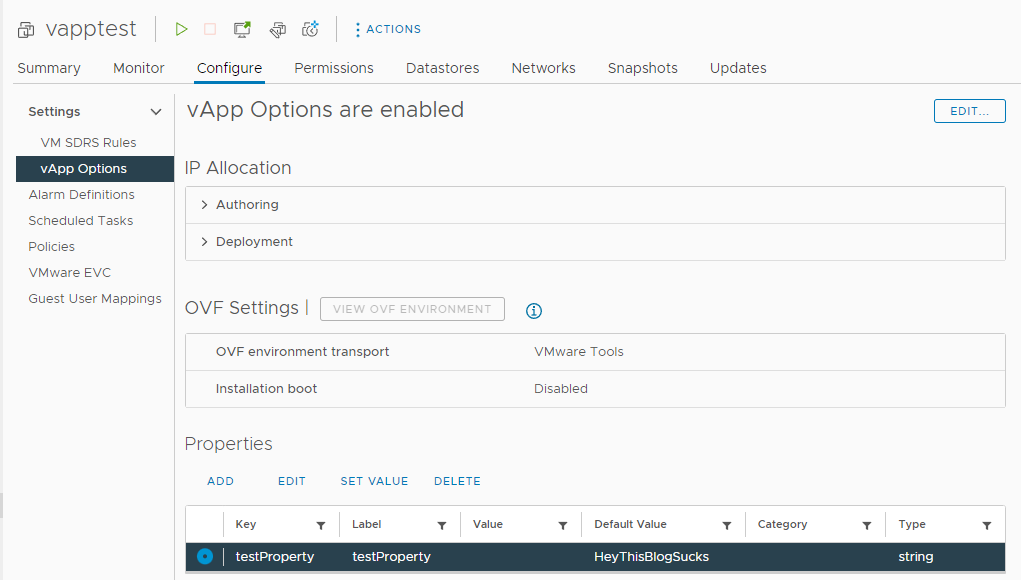Image resolution: width=1021 pixels, height=580 pixels.
Task: Collapse the Settings sidebar group
Action: coord(155,112)
